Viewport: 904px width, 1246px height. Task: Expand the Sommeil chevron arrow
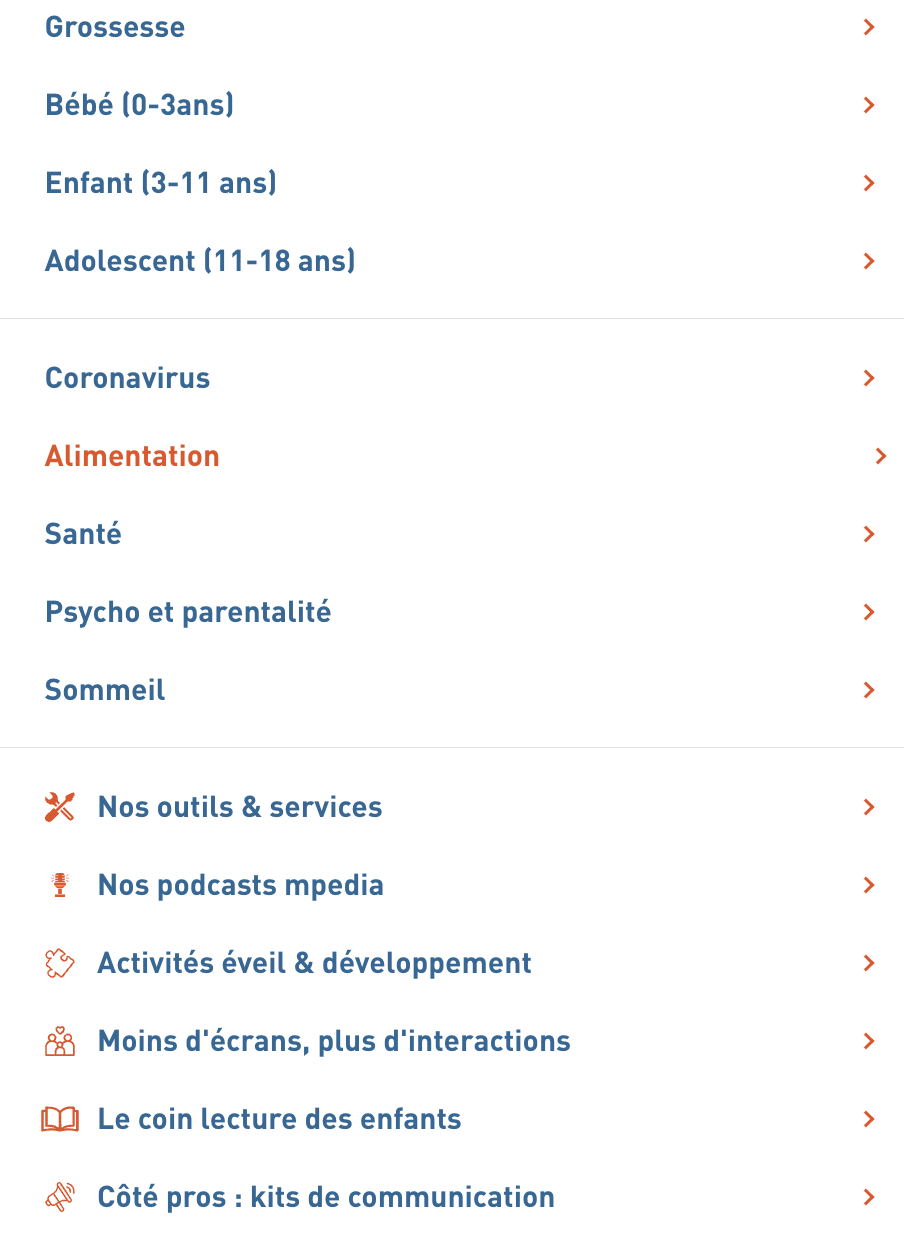[868, 690]
